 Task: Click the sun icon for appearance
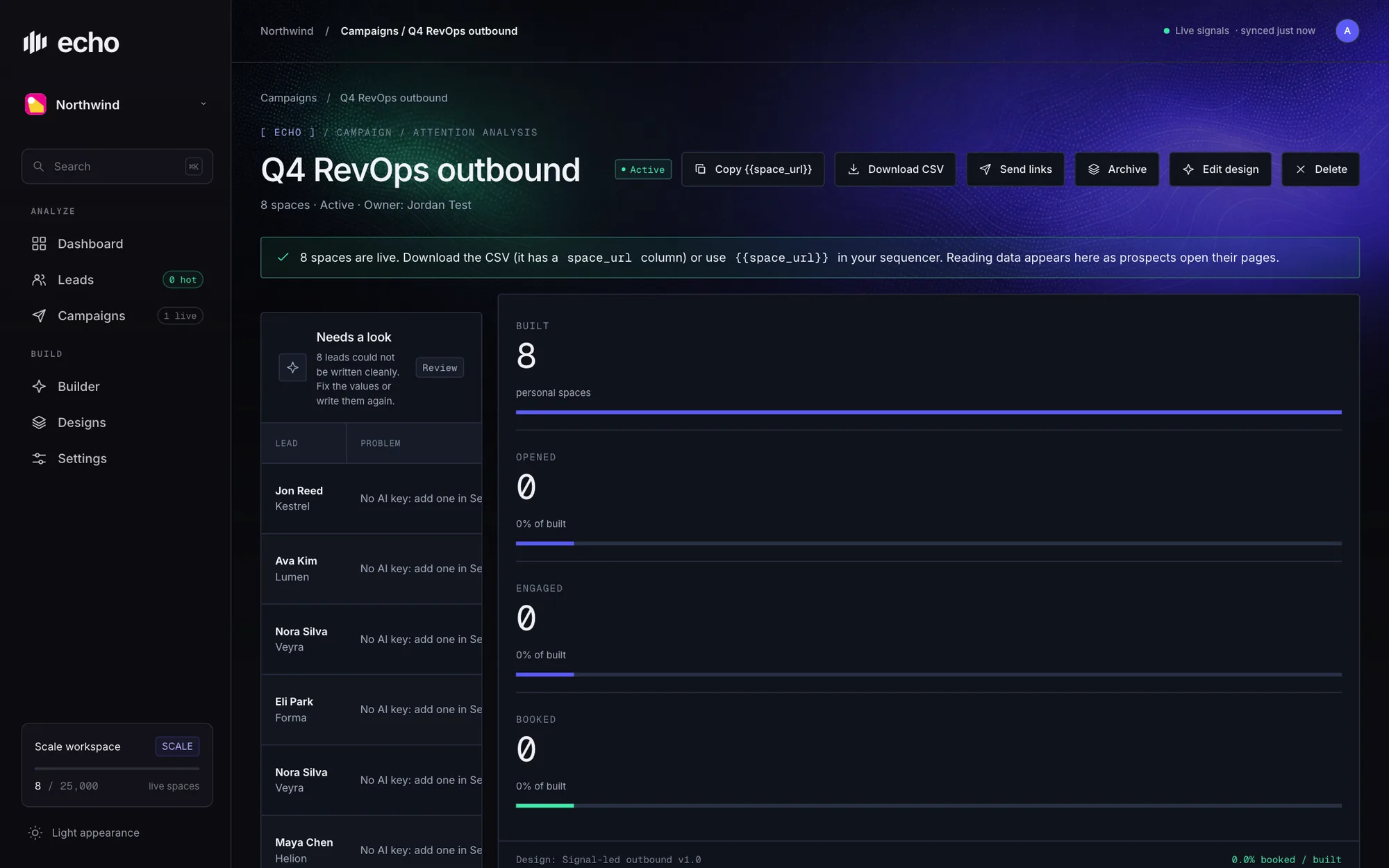click(35, 833)
